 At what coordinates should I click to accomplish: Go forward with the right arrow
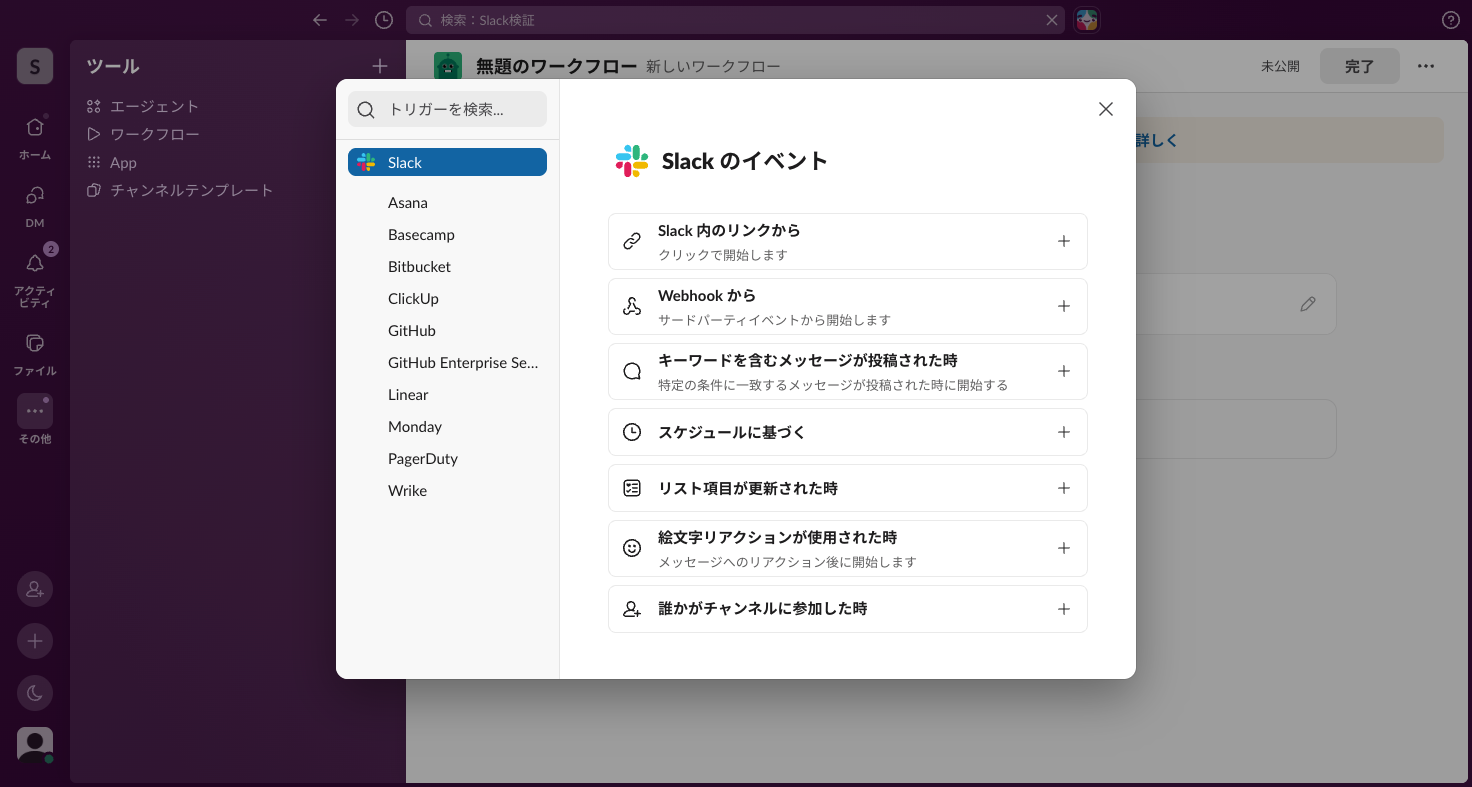tap(352, 20)
